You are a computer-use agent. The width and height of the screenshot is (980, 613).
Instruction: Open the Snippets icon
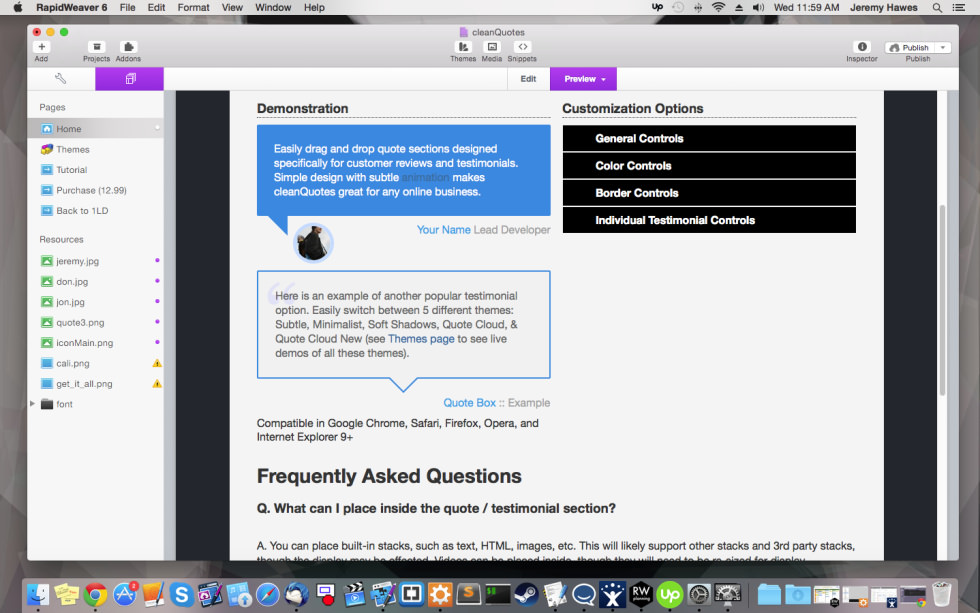click(522, 47)
